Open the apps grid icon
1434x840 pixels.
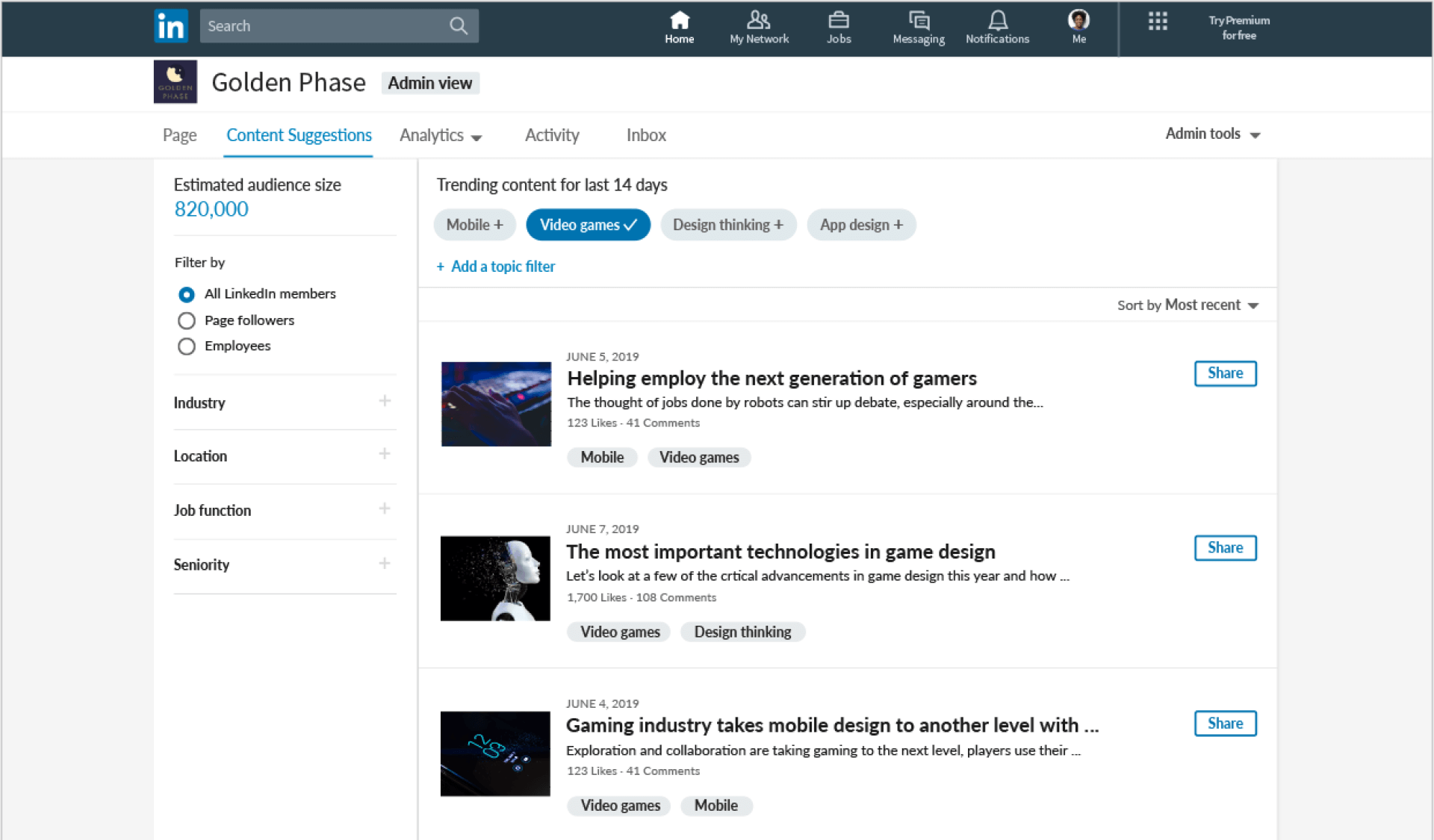tap(1158, 22)
